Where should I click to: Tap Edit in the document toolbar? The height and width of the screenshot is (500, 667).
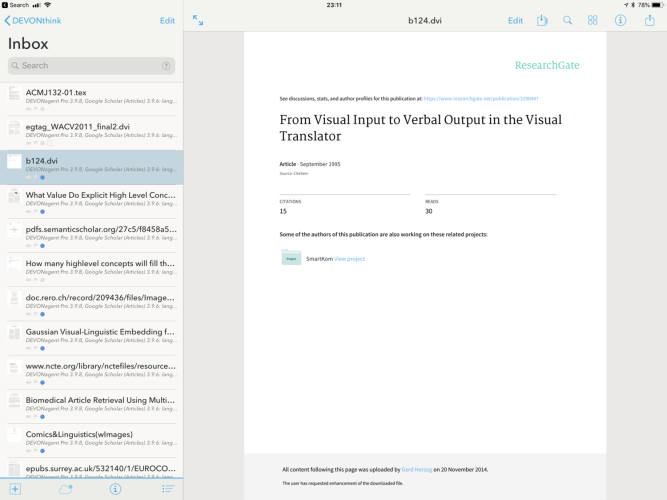pos(515,20)
